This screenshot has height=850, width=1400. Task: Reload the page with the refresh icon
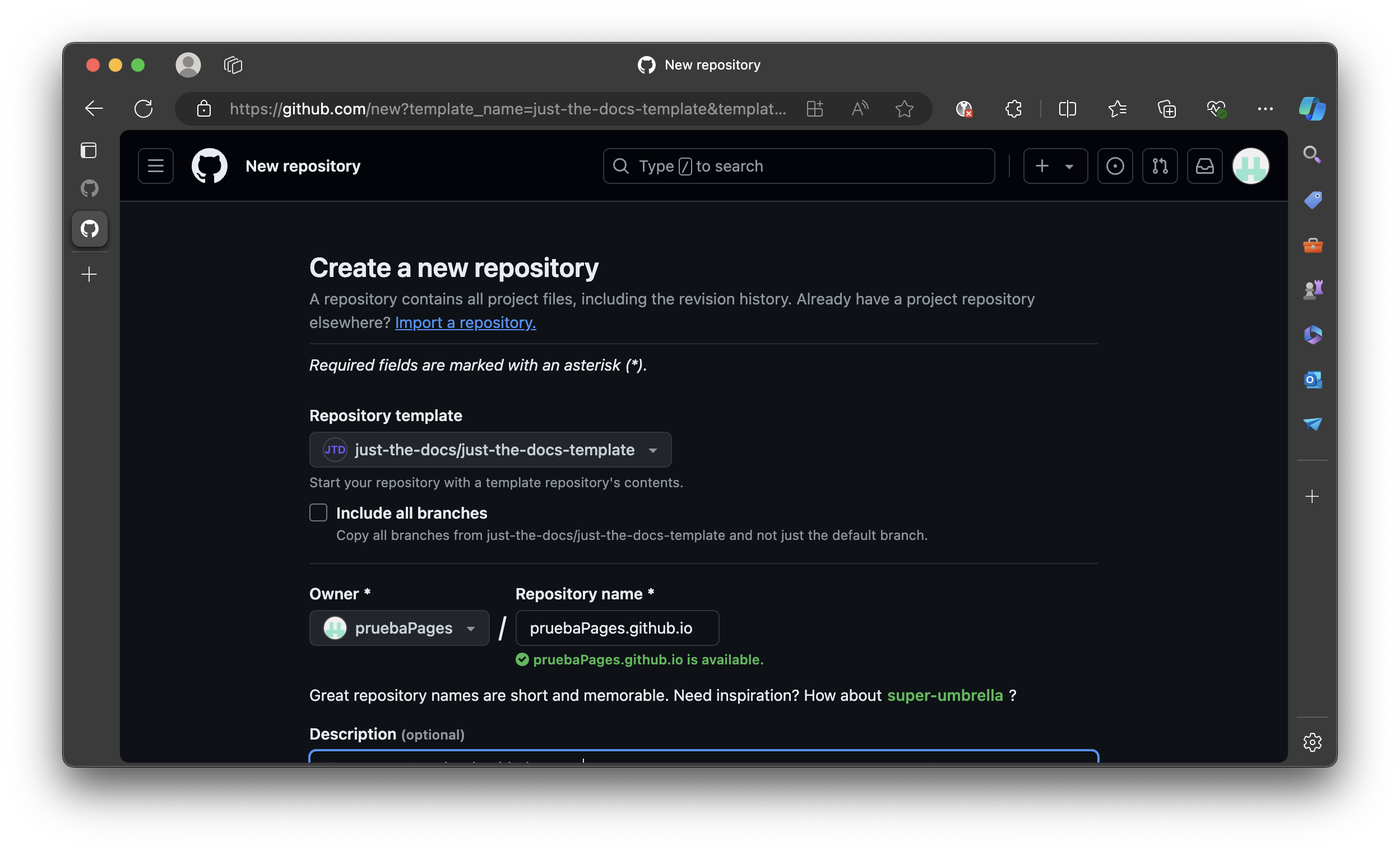tap(143, 109)
